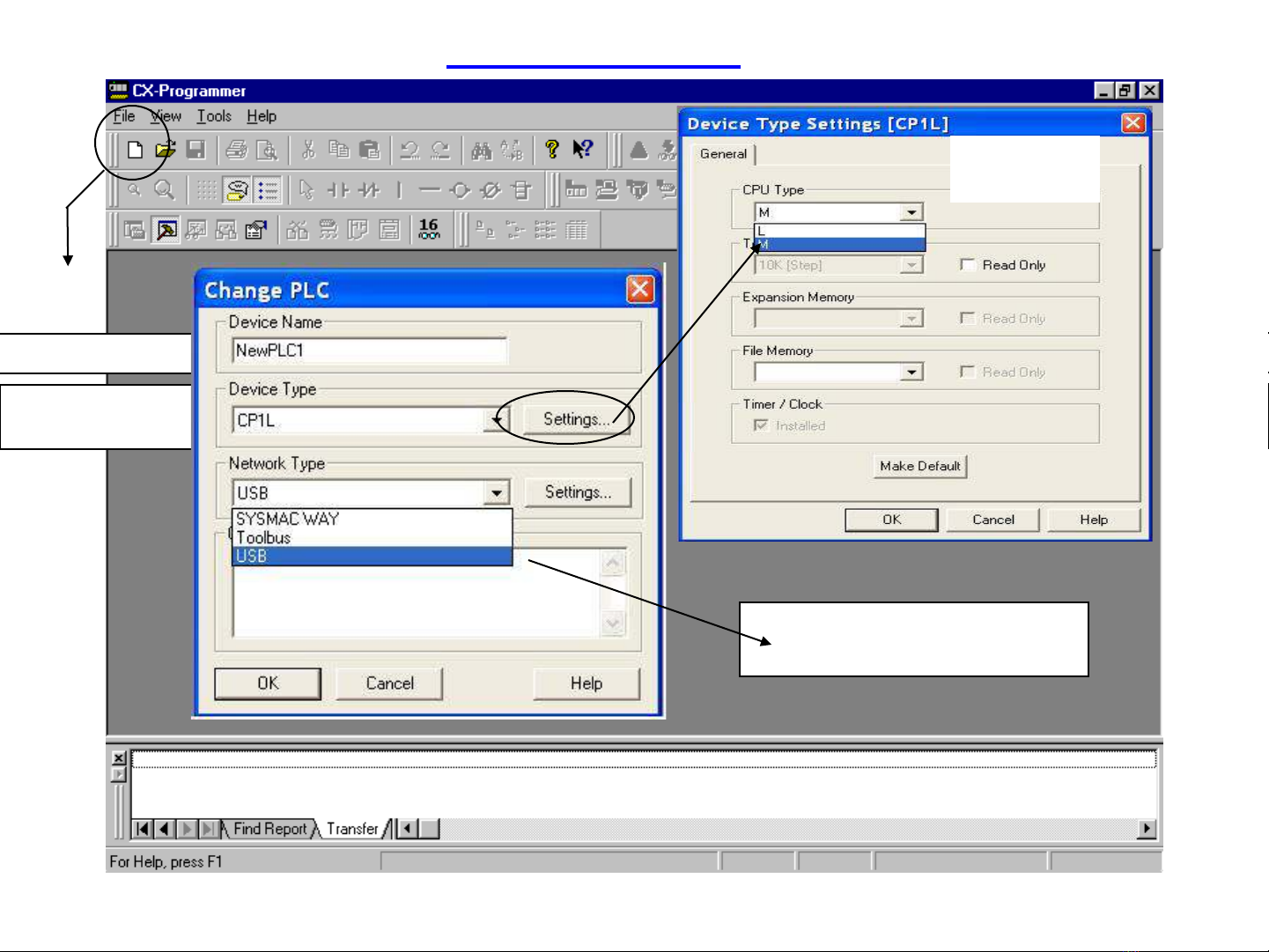
Task: Open the 10K [Step] memory dropdown
Action: [x=911, y=265]
